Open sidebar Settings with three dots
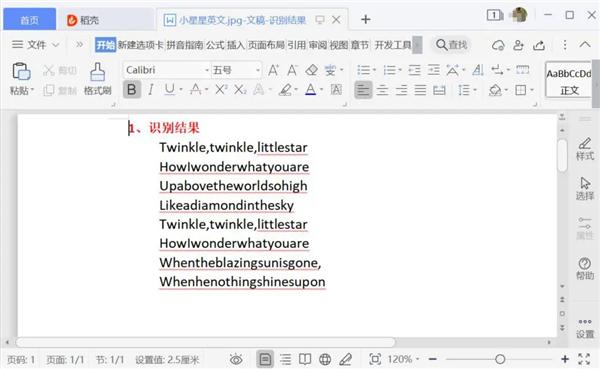The image size is (600, 369). pyautogui.click(x=585, y=328)
